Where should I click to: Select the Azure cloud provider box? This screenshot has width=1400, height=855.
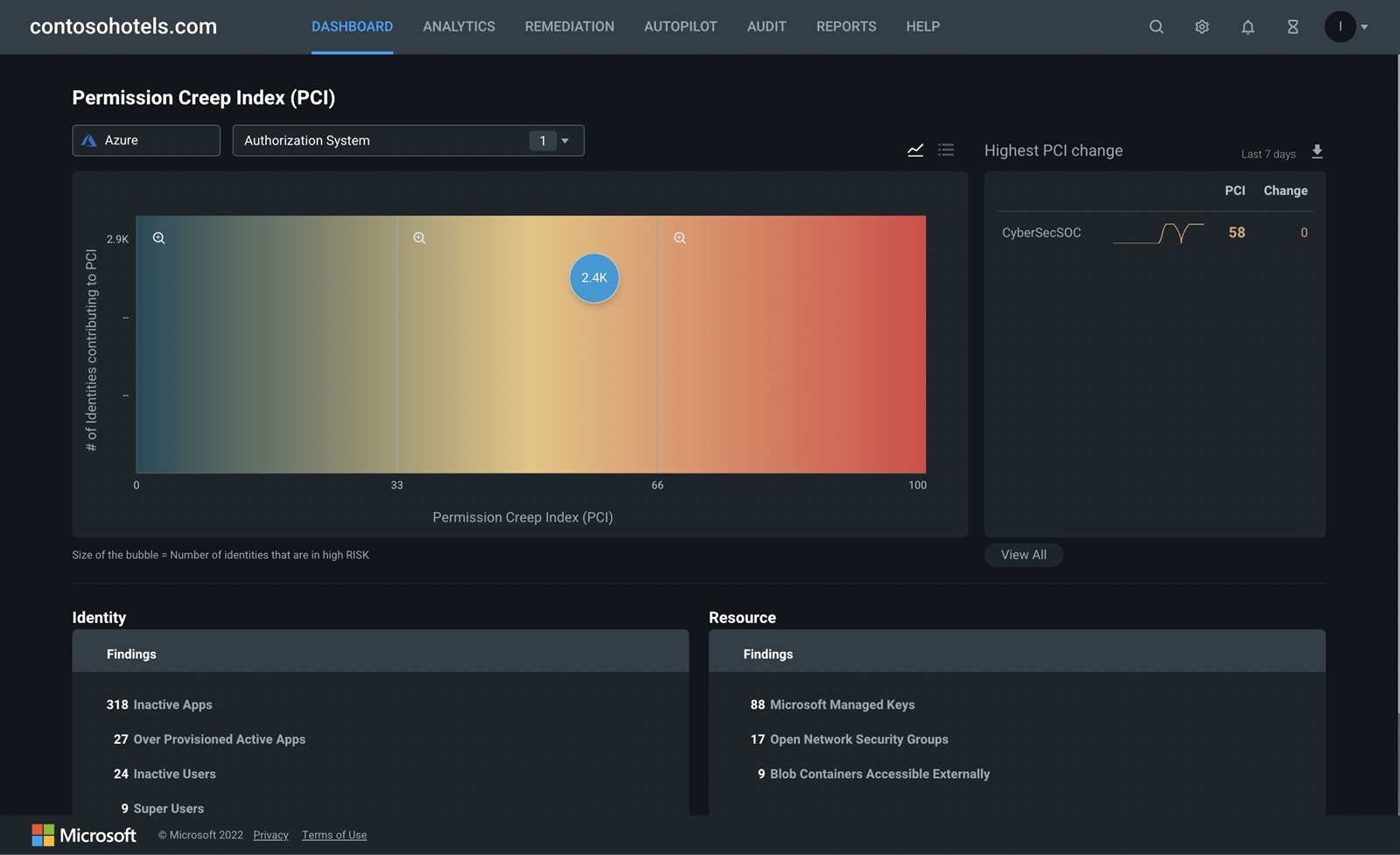point(146,140)
